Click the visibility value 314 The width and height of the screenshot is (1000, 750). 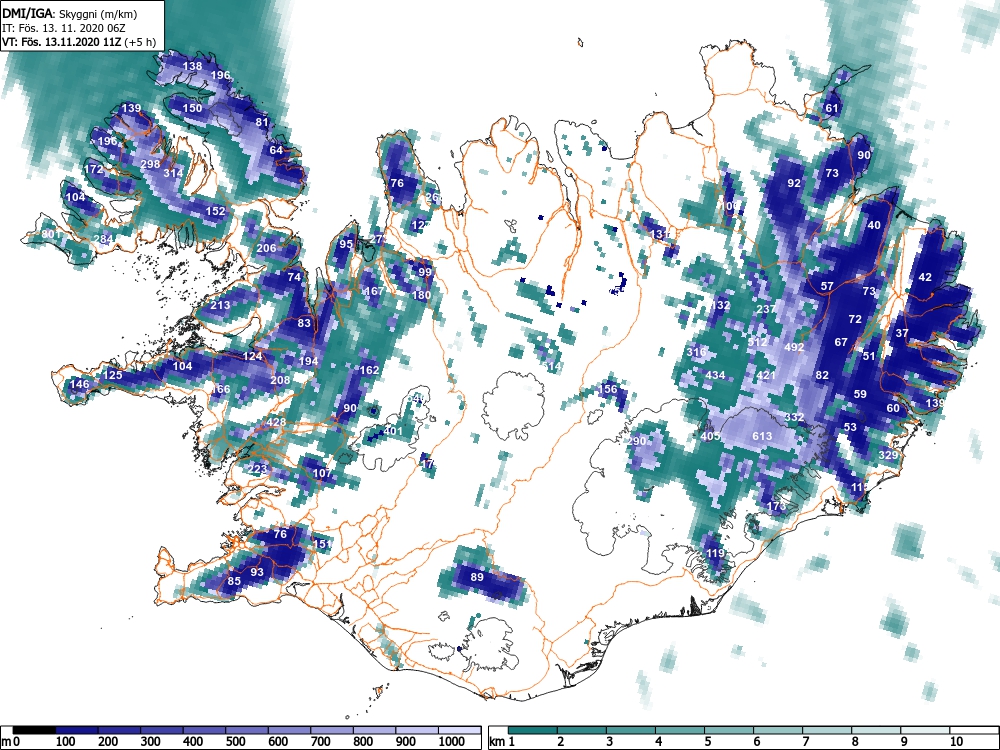173,173
